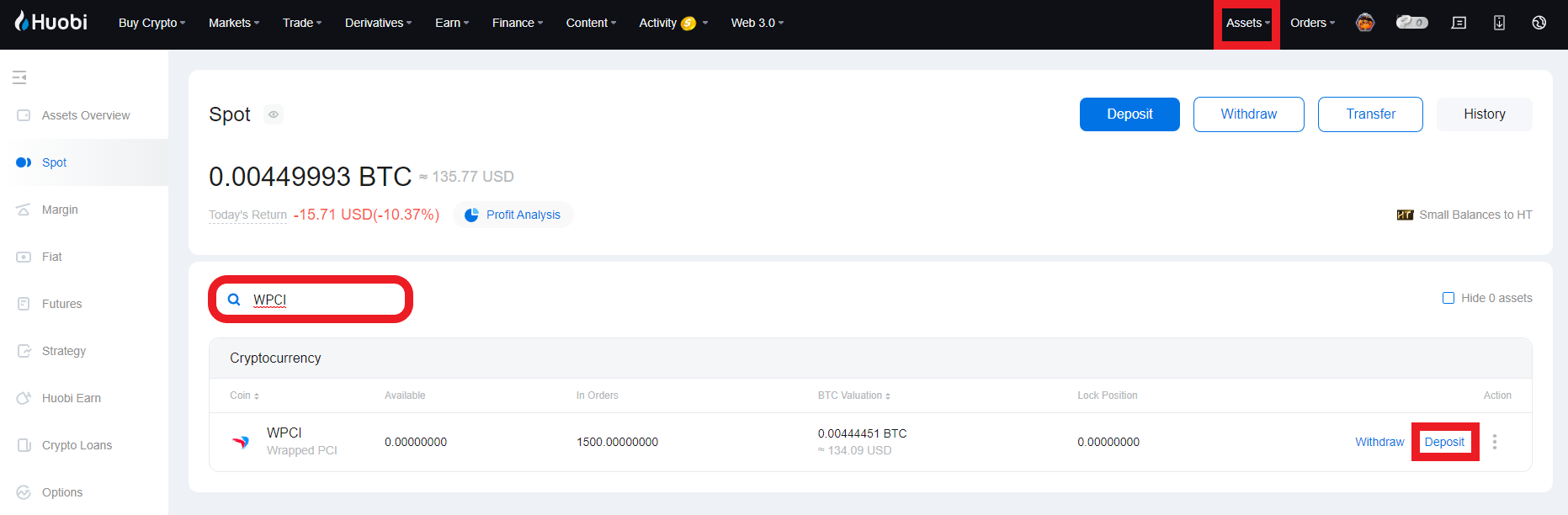Image resolution: width=1568 pixels, height=515 pixels.
Task: Select Futures in the sidebar
Action: (62, 304)
